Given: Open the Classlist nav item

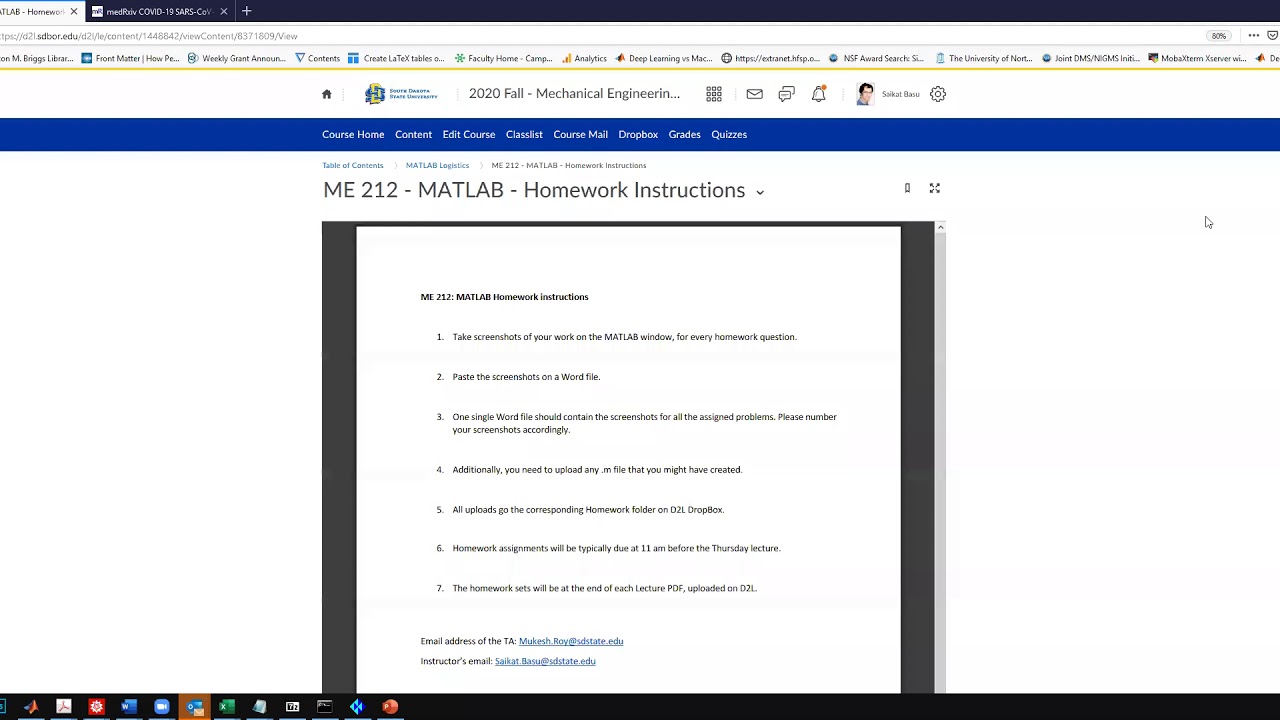Looking at the screenshot, I should tap(524, 134).
